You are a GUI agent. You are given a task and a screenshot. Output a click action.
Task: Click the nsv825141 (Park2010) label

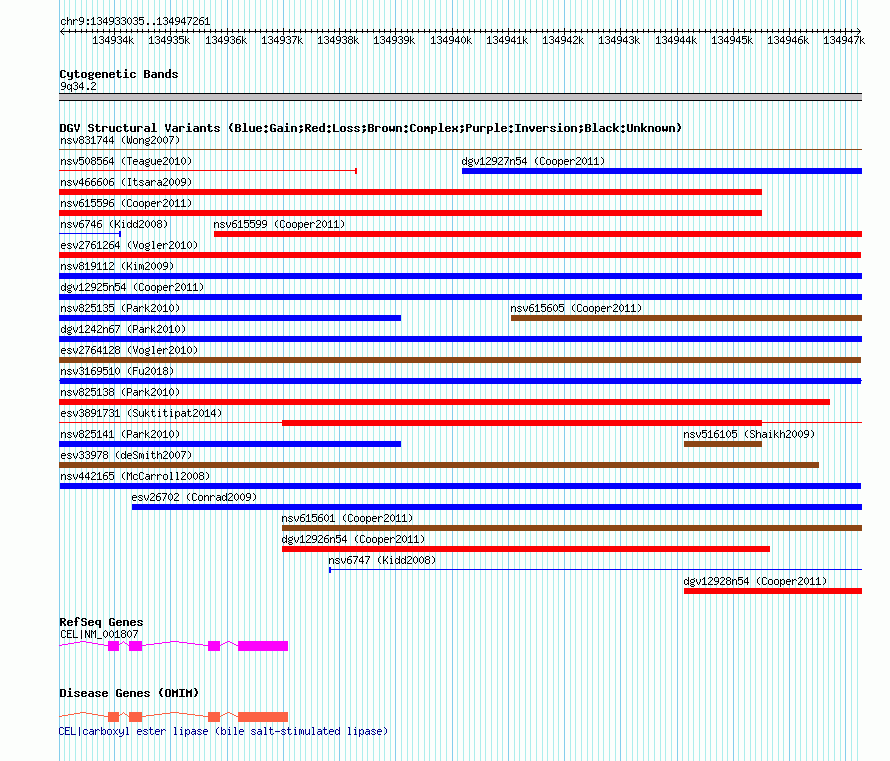point(120,434)
